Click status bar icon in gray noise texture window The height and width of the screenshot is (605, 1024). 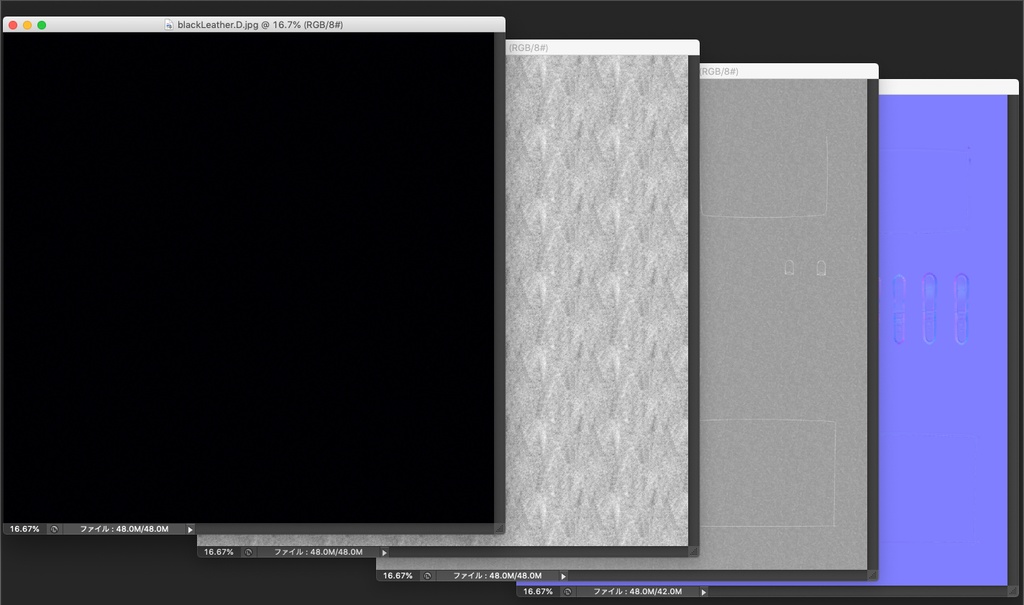pos(248,552)
